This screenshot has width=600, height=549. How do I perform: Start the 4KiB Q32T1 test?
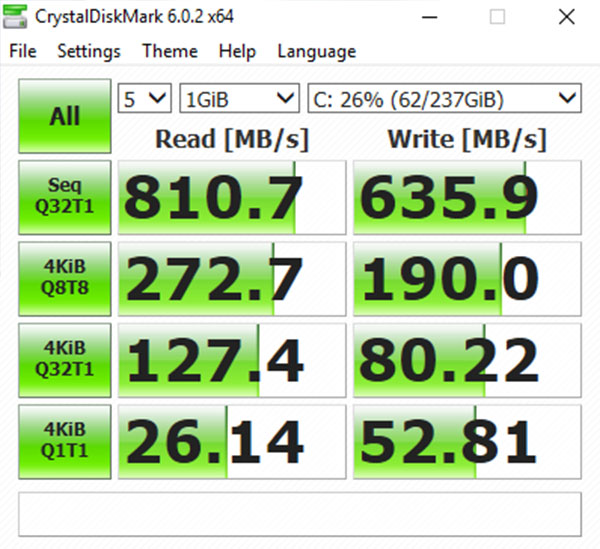(x=65, y=360)
